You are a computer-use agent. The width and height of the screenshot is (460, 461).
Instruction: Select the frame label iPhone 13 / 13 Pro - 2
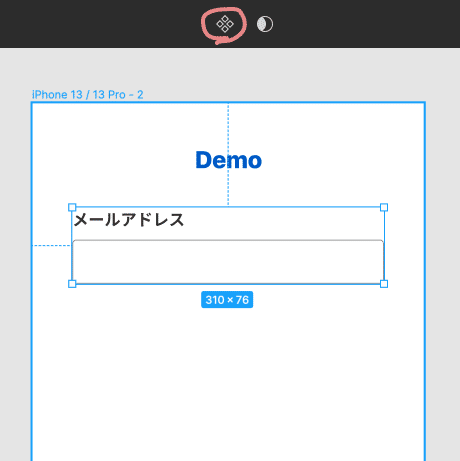[x=88, y=95]
